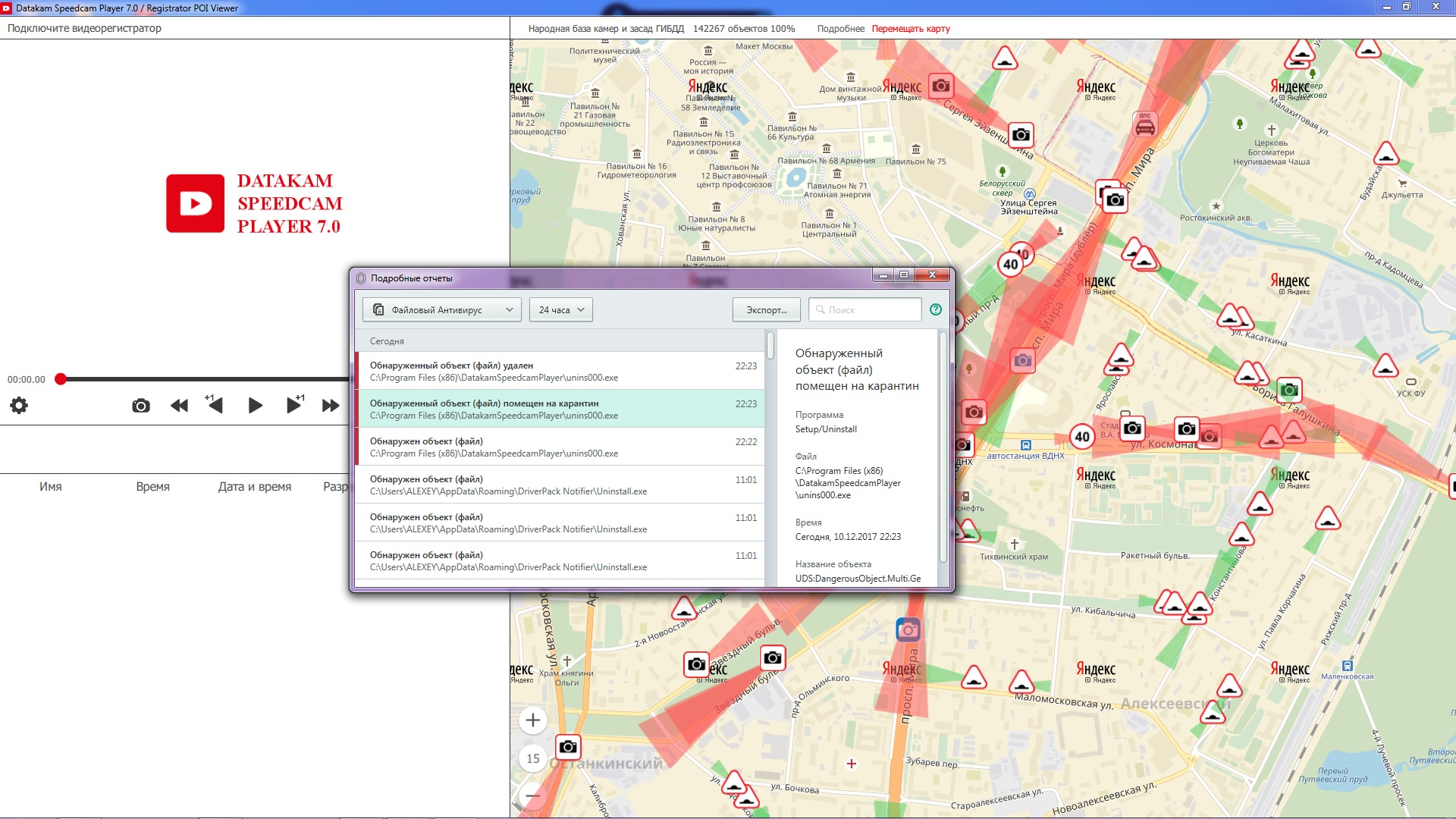Click the Экспорт... button
1456x819 pixels.
tap(766, 309)
